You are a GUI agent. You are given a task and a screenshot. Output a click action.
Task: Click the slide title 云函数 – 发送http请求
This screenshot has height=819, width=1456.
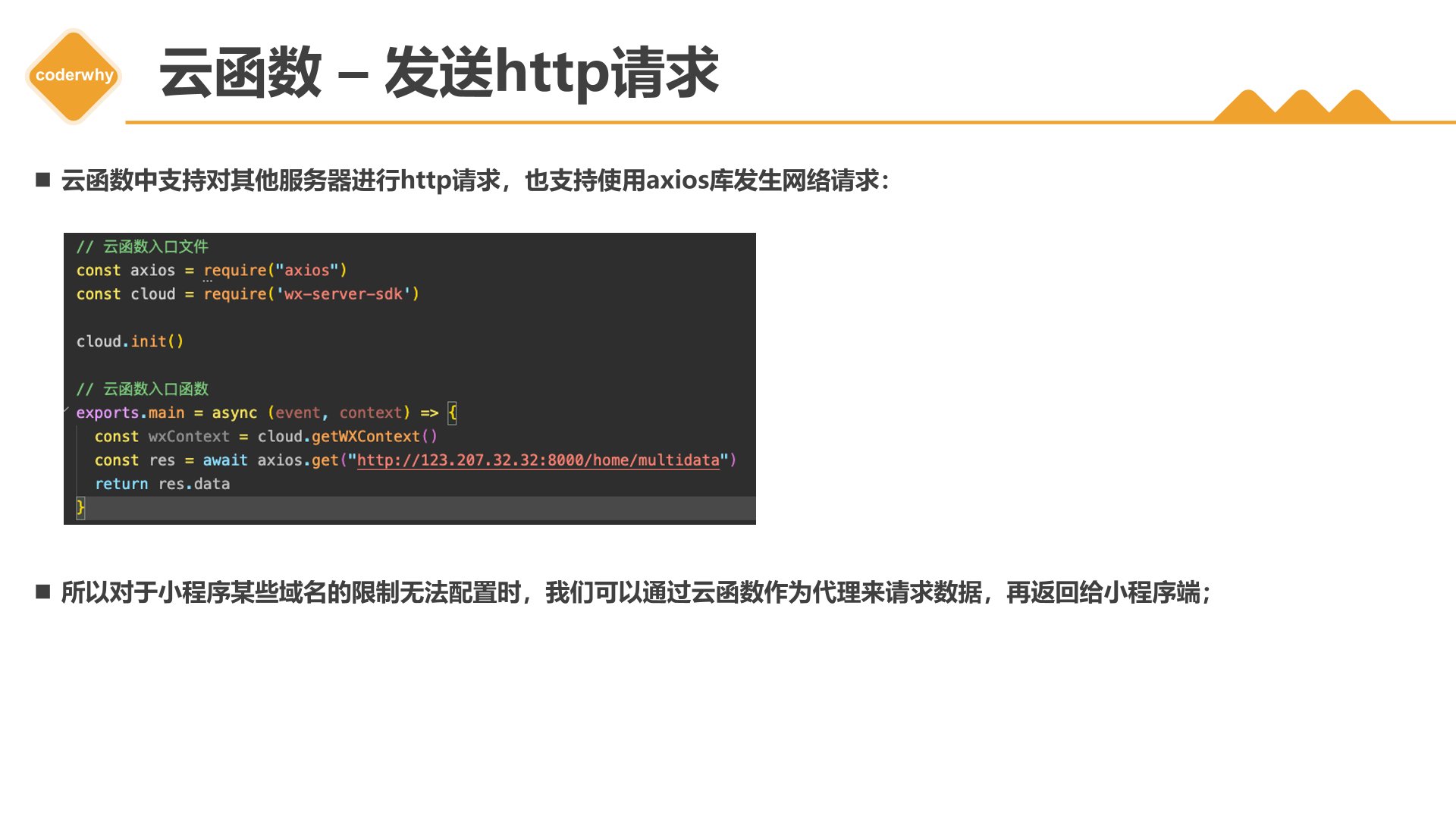pos(438,73)
